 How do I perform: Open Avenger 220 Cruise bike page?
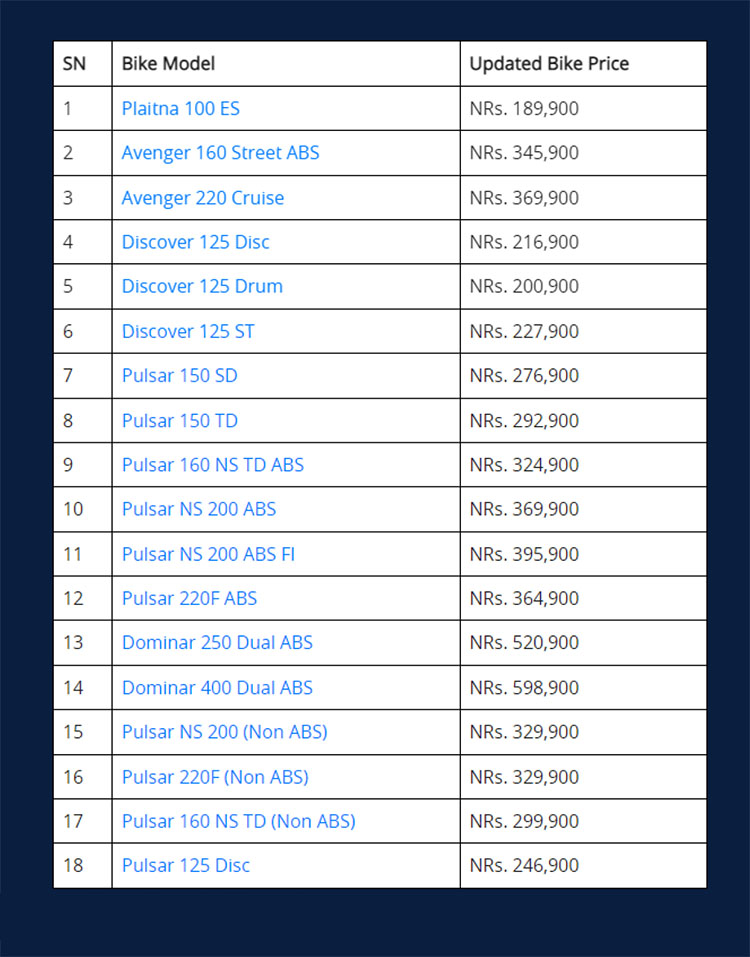click(x=203, y=198)
